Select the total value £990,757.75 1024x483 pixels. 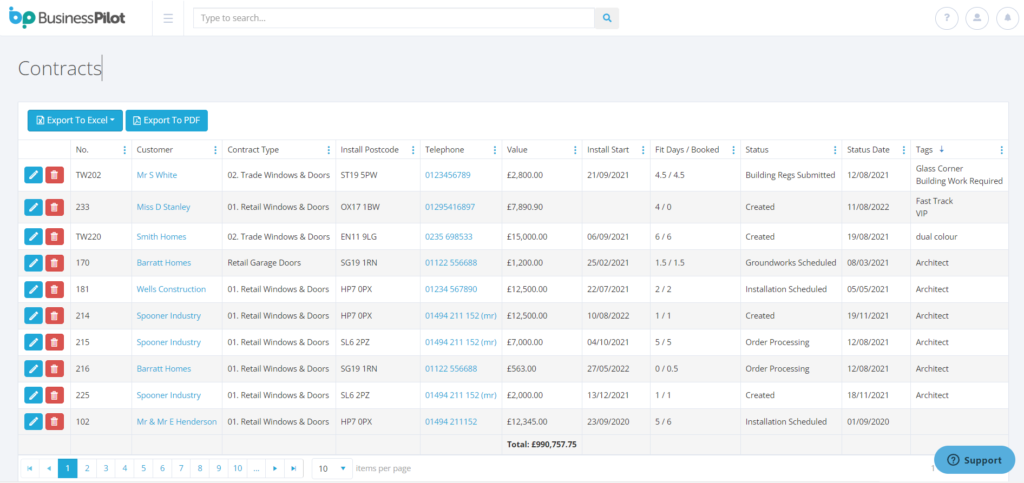click(x=542, y=444)
